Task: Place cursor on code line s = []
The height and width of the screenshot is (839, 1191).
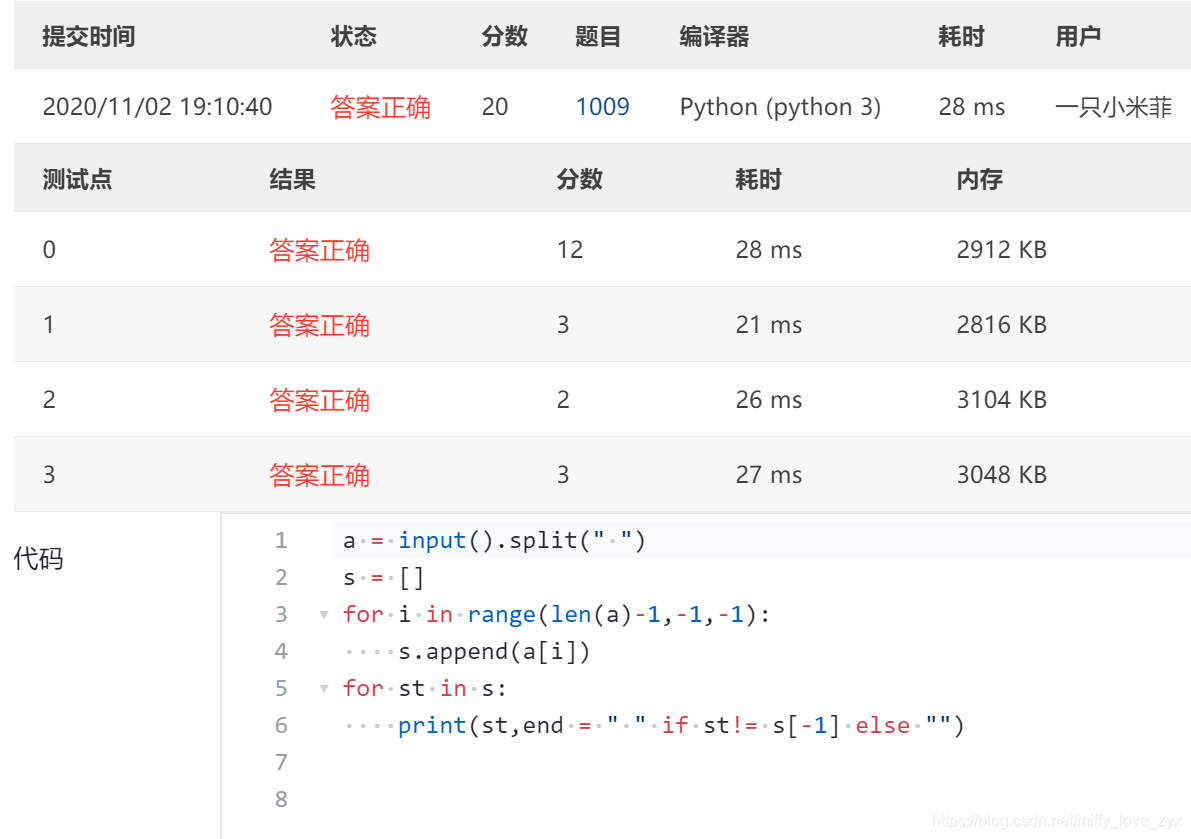Action: tap(383, 578)
